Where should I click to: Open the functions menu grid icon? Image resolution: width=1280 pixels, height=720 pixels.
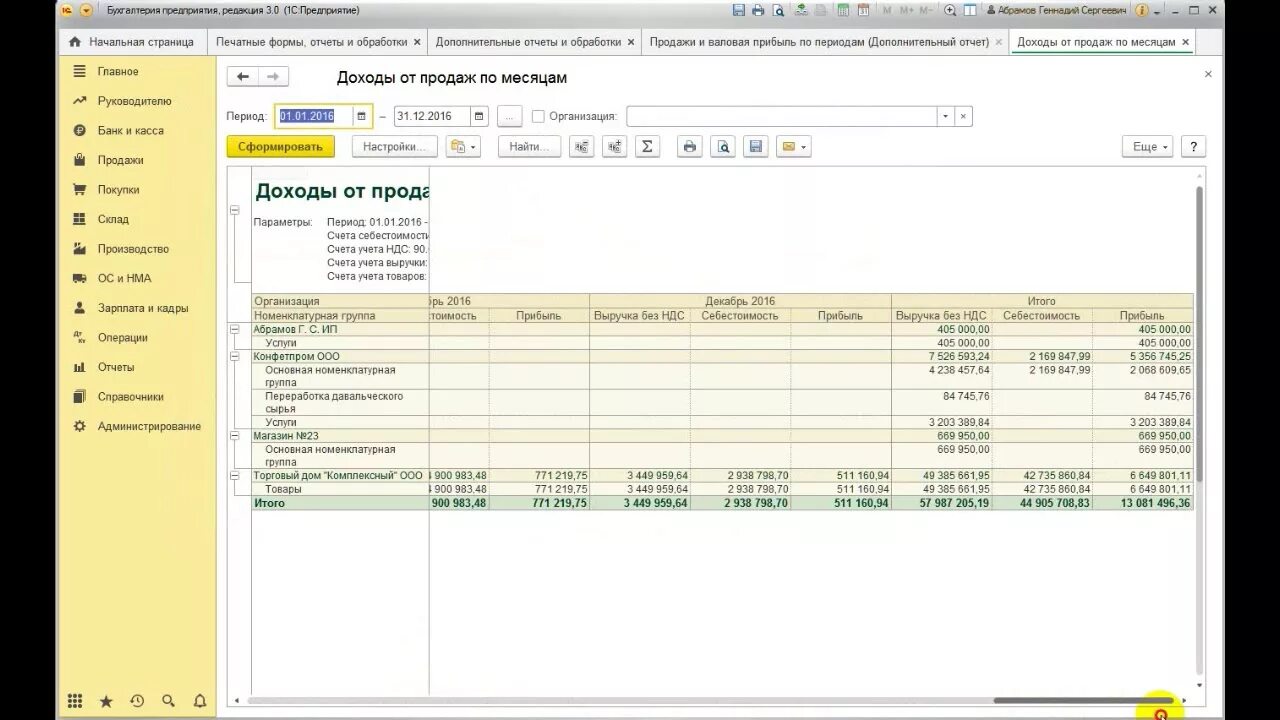tap(75, 701)
